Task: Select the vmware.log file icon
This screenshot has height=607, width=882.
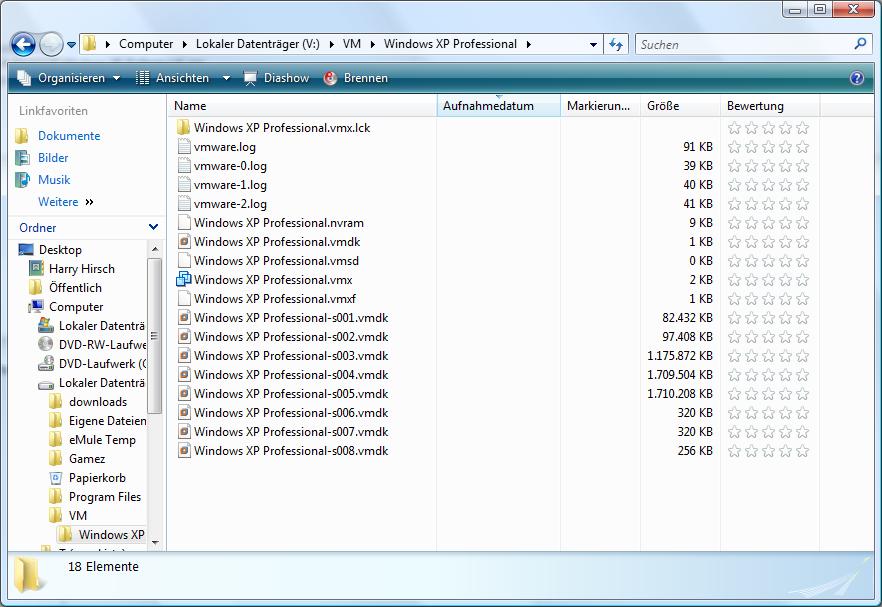Action: (183, 146)
